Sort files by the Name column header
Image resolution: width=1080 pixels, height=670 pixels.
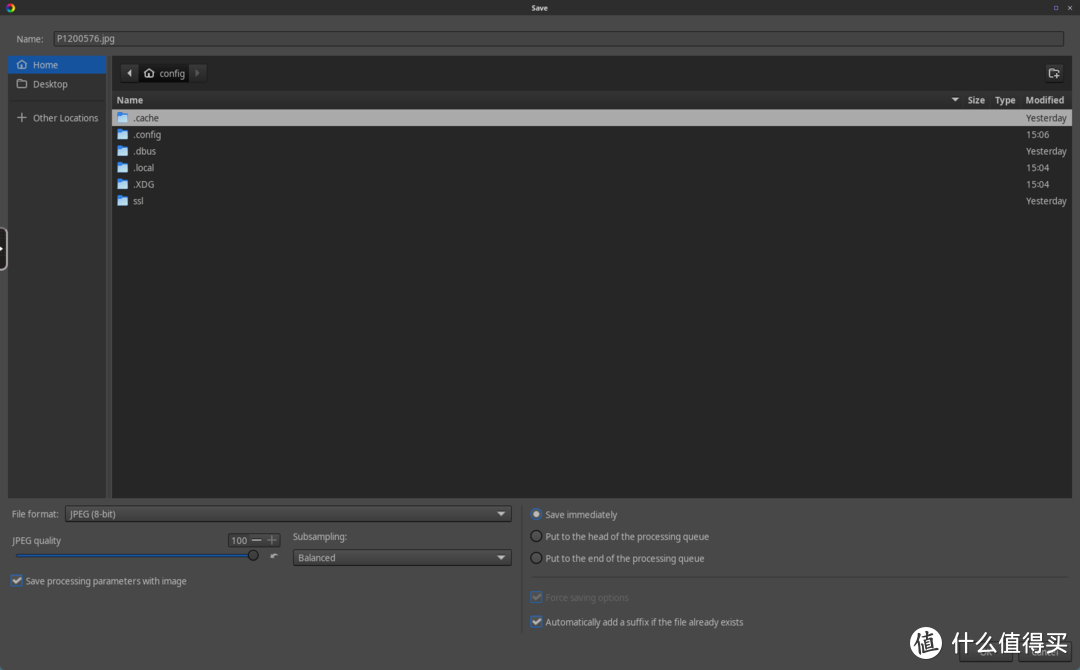(130, 100)
